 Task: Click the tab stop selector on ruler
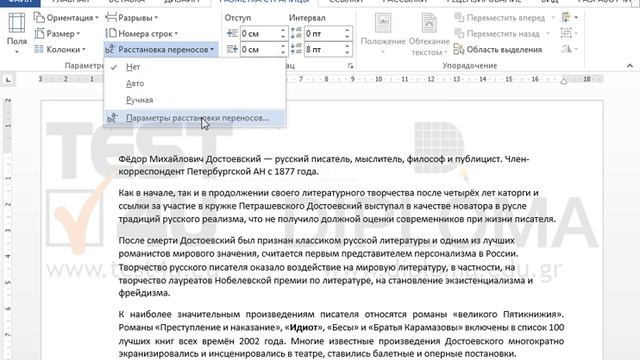coord(8,80)
